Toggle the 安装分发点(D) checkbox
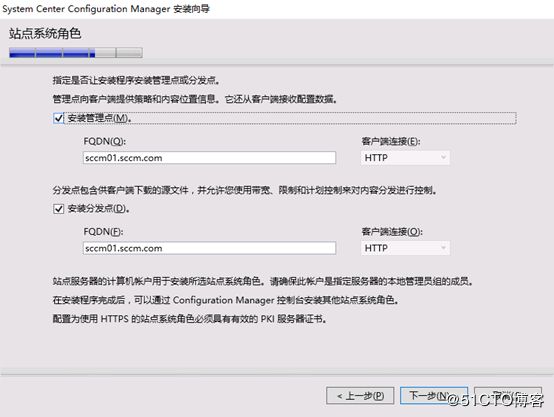 59,209
